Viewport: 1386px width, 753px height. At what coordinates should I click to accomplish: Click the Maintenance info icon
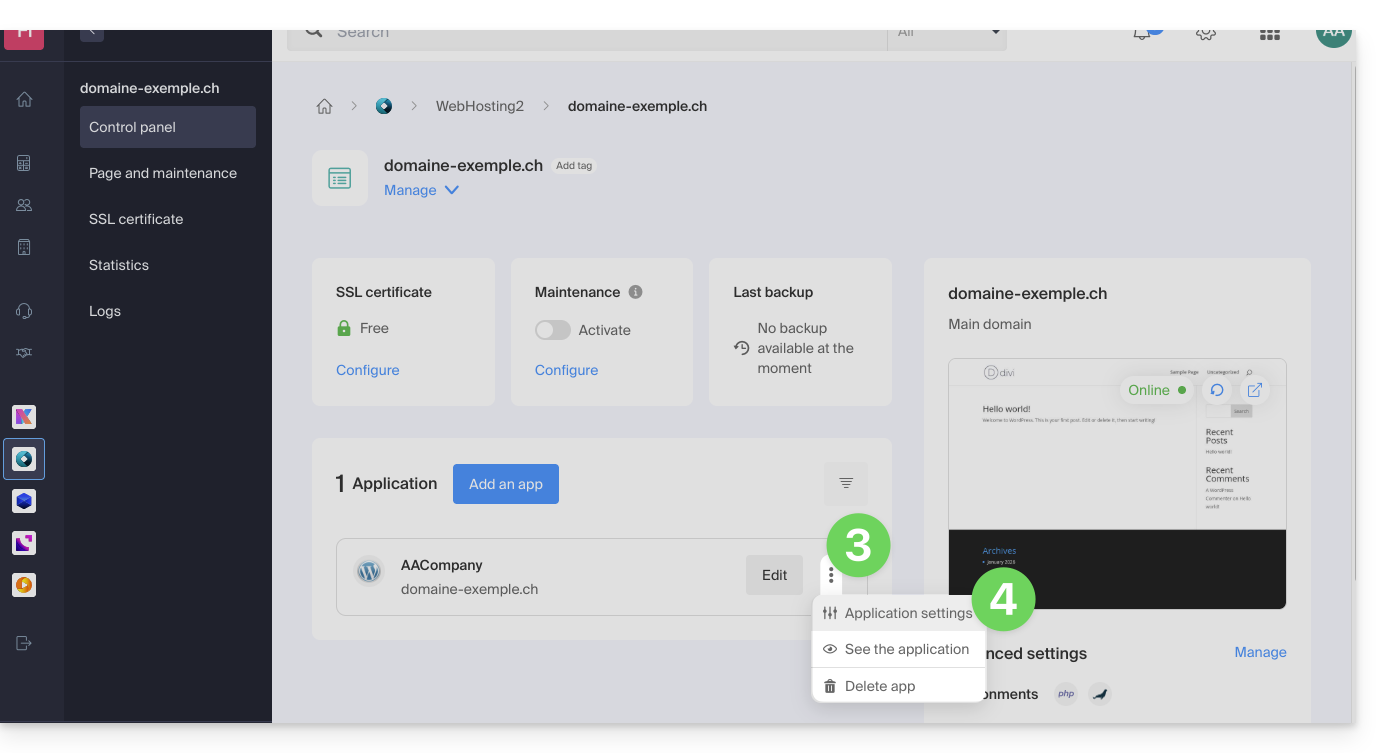[x=635, y=292]
